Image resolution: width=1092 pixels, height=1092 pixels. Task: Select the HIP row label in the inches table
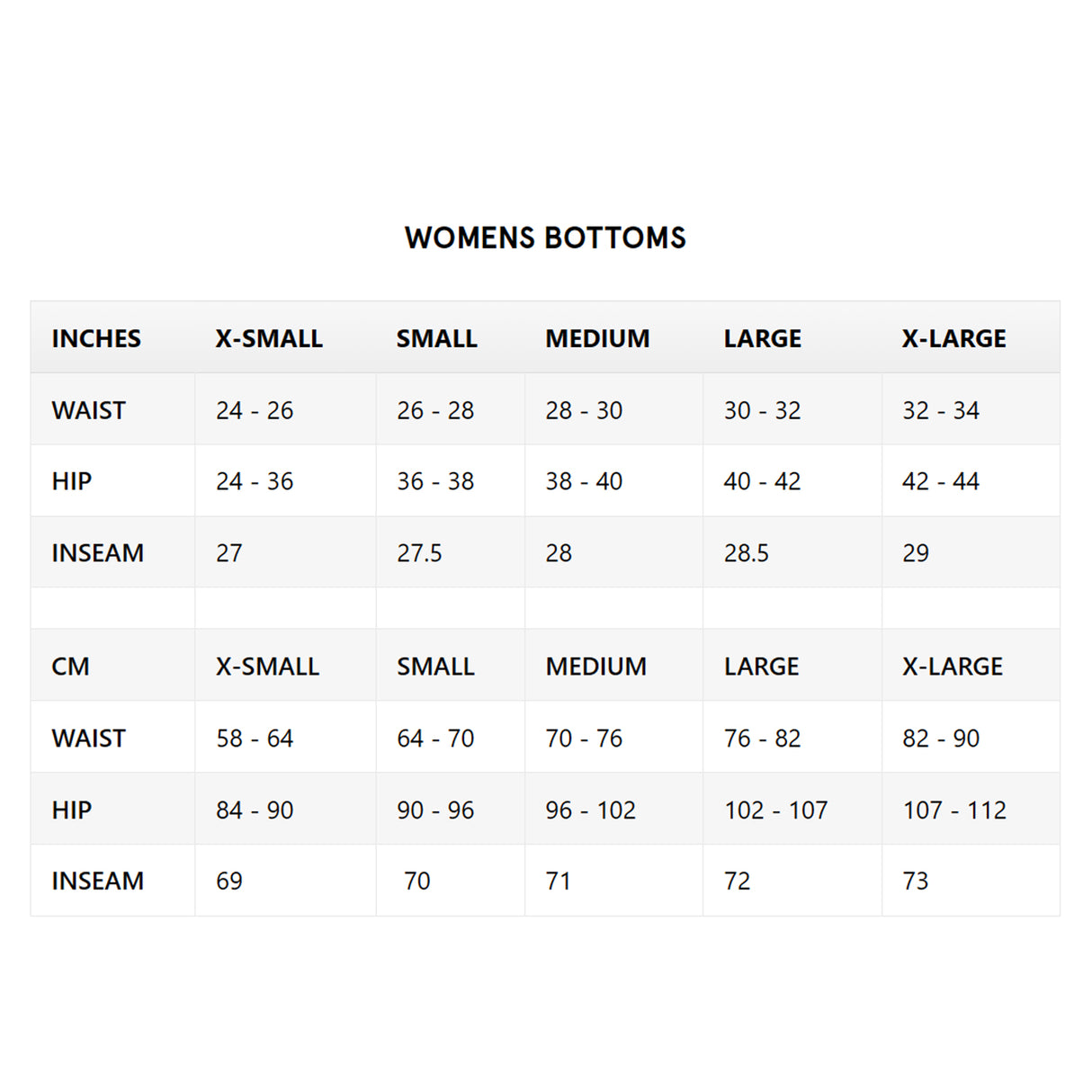point(72,481)
